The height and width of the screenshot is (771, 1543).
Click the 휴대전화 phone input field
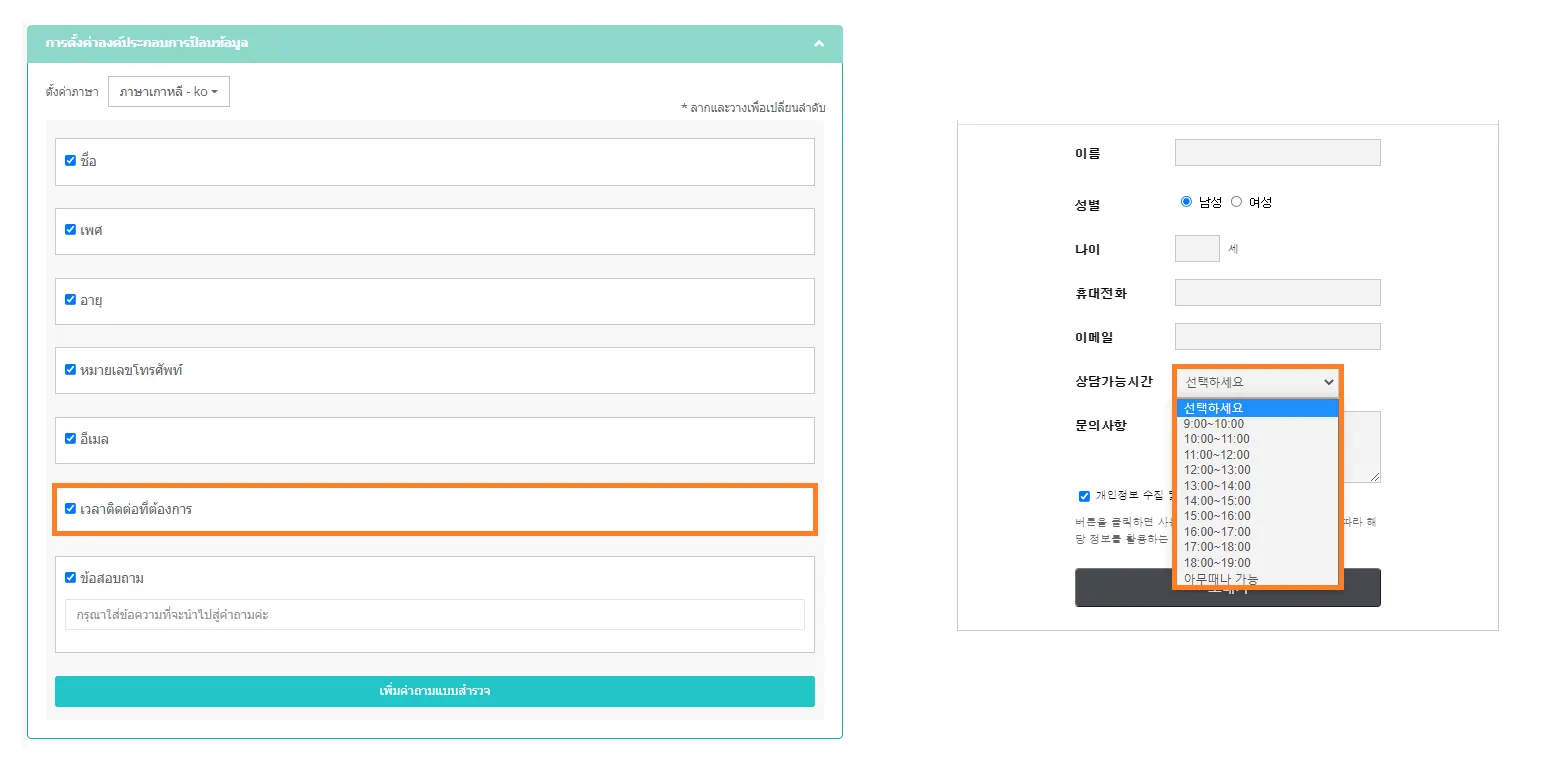tap(1277, 293)
